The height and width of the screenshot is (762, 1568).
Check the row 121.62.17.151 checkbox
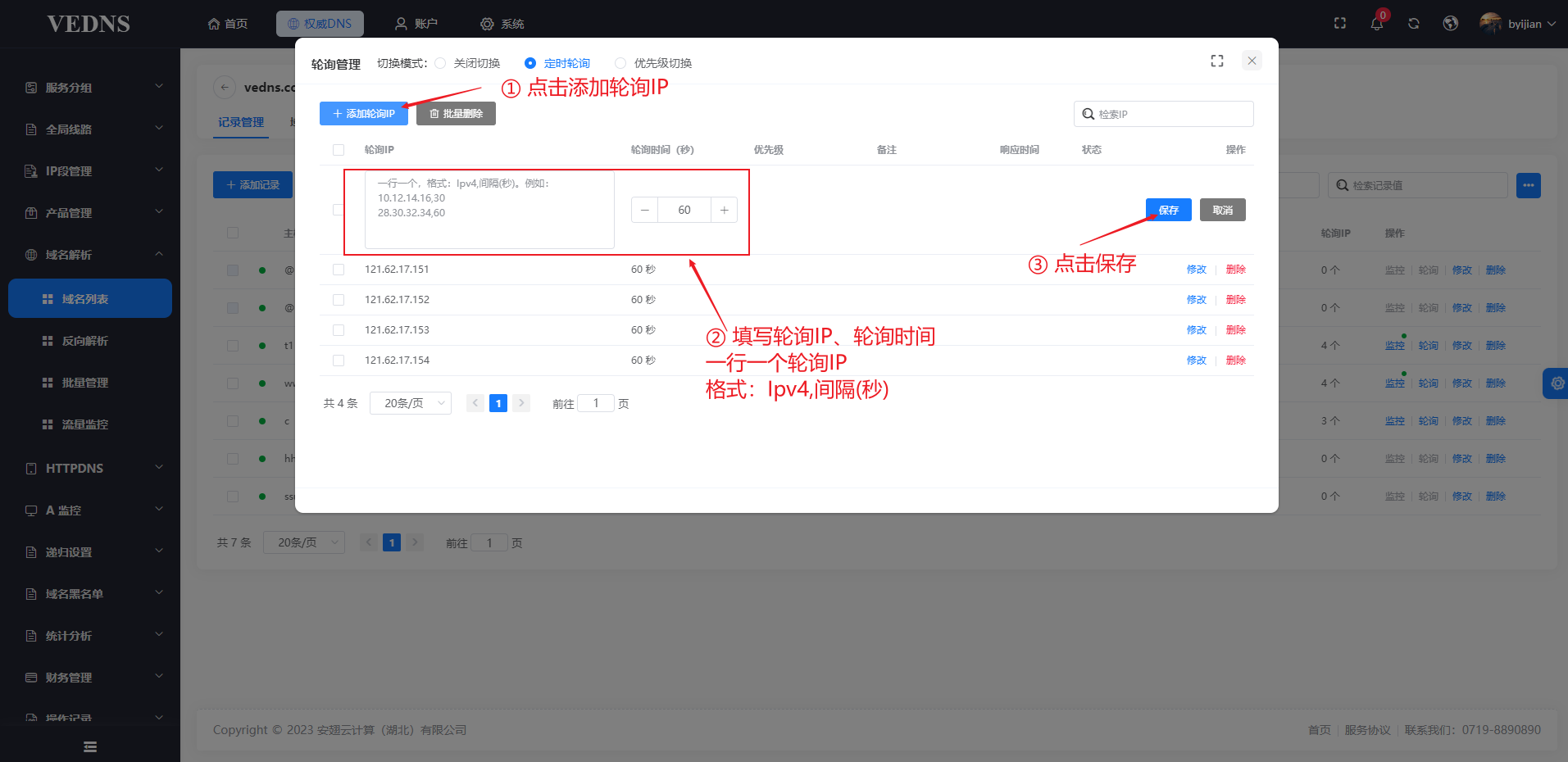(x=339, y=270)
